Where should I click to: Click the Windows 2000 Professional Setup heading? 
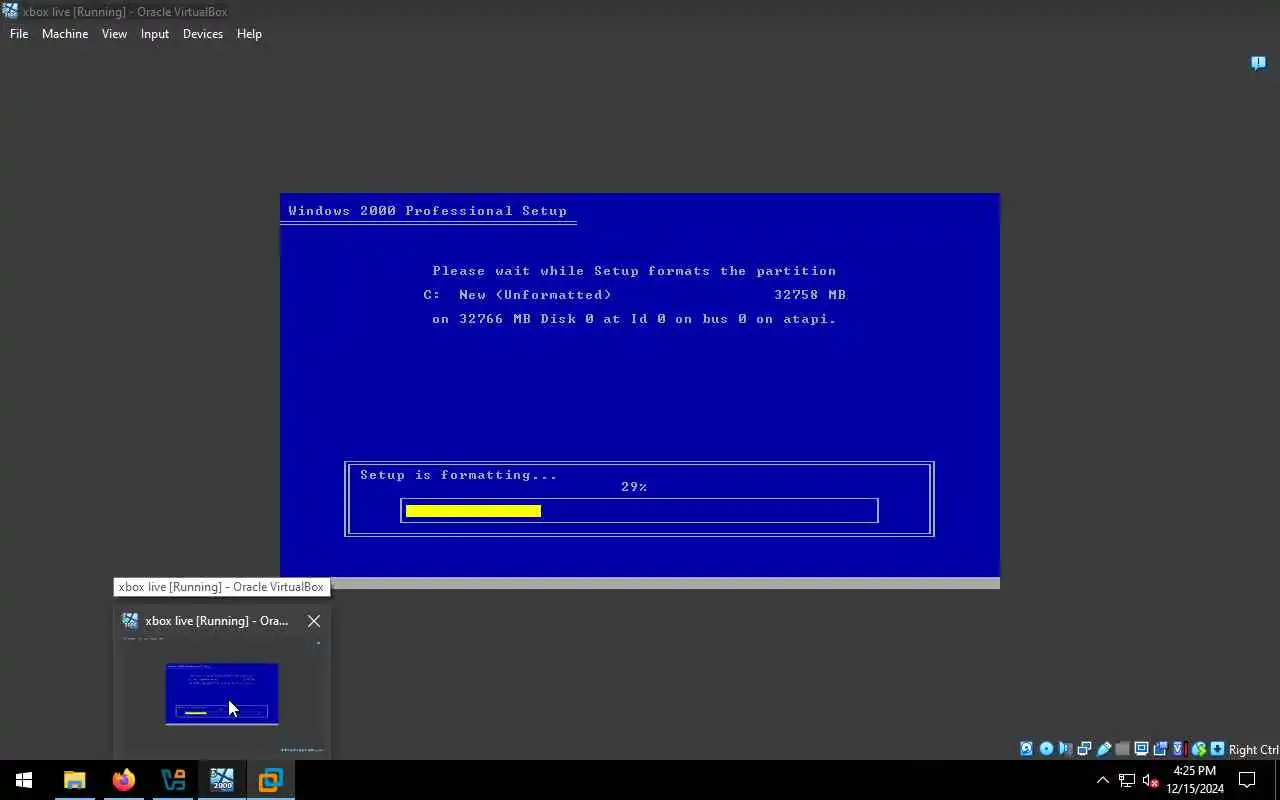click(428, 211)
